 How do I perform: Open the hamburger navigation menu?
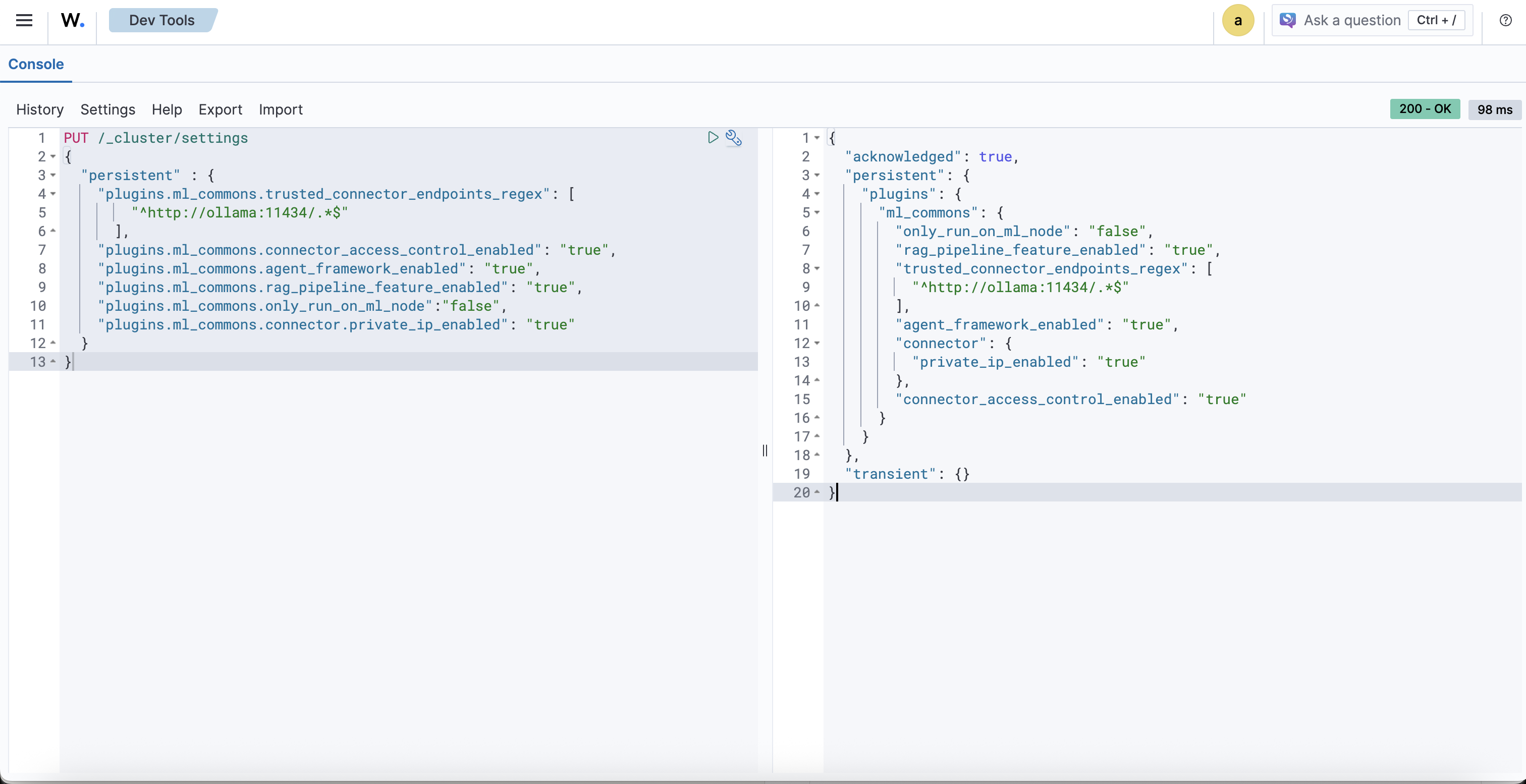[x=24, y=20]
